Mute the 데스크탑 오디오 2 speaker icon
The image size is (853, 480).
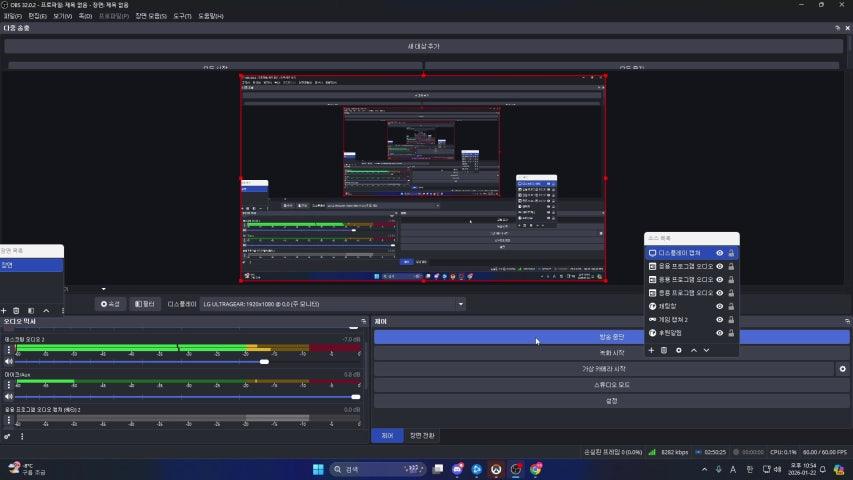(9, 362)
